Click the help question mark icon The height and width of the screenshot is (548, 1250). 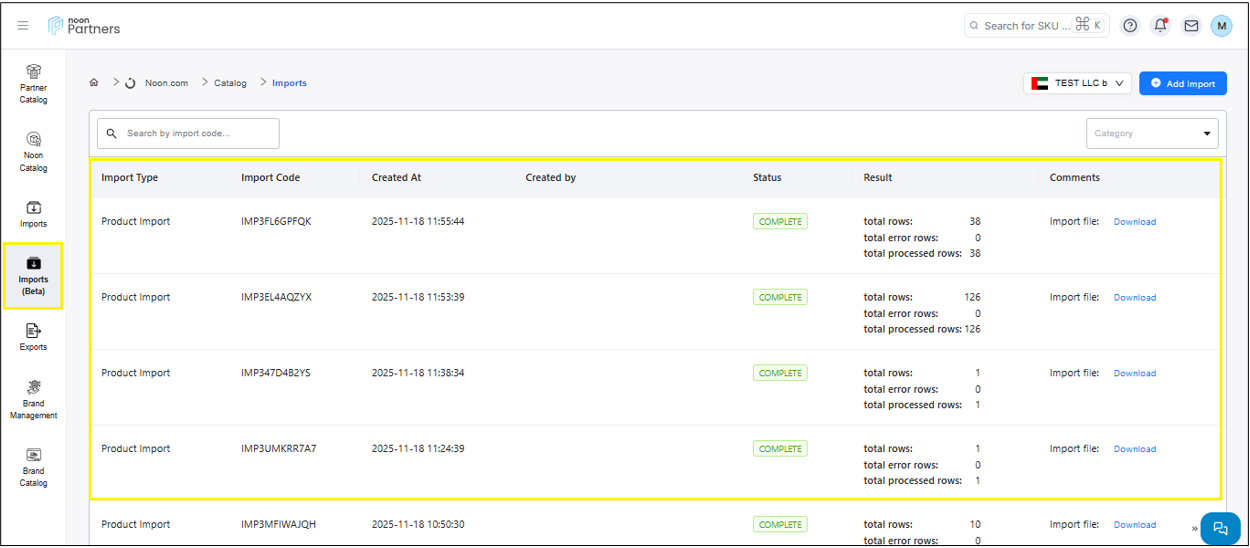(x=1130, y=26)
